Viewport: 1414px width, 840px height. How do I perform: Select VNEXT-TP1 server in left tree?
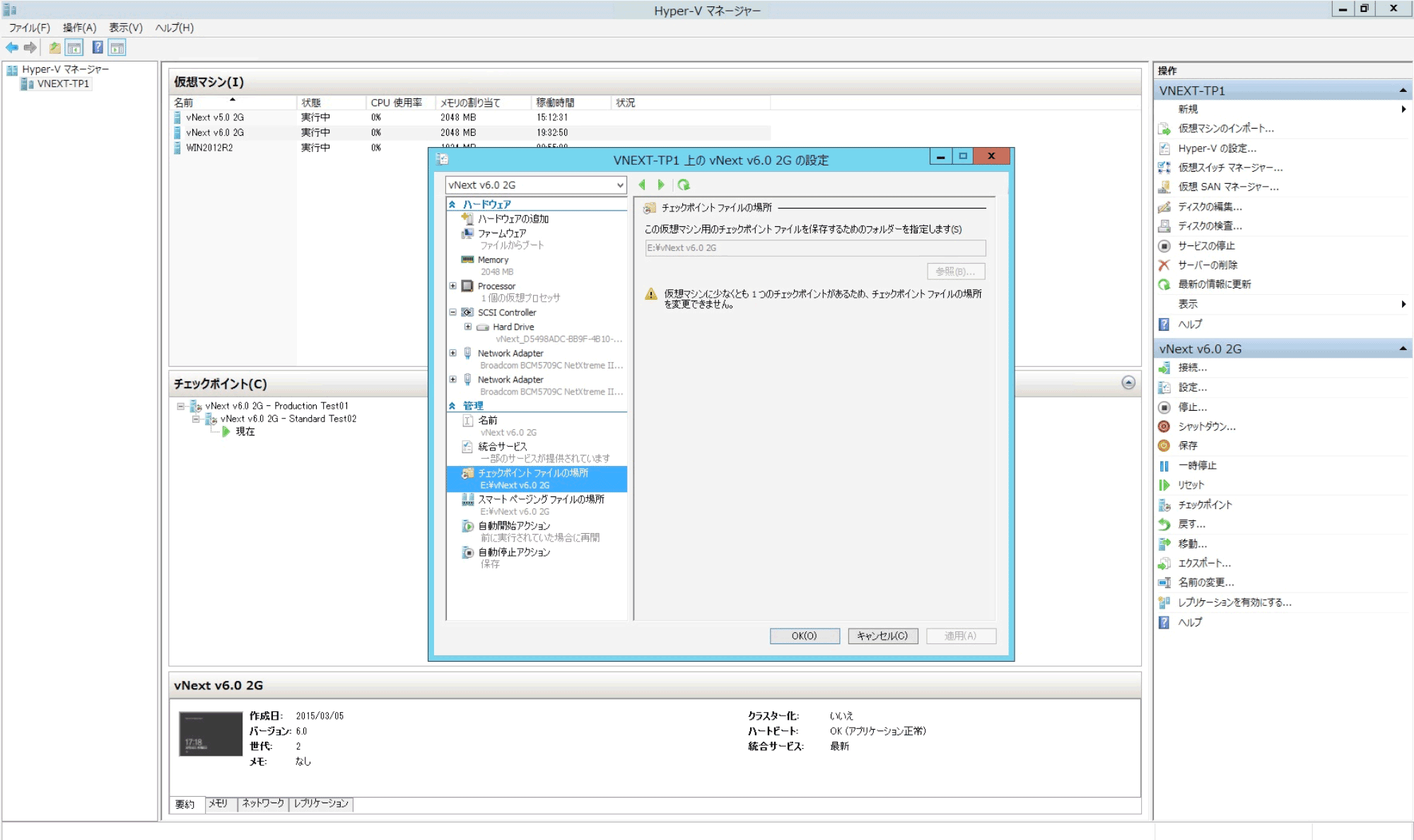pyautogui.click(x=63, y=83)
